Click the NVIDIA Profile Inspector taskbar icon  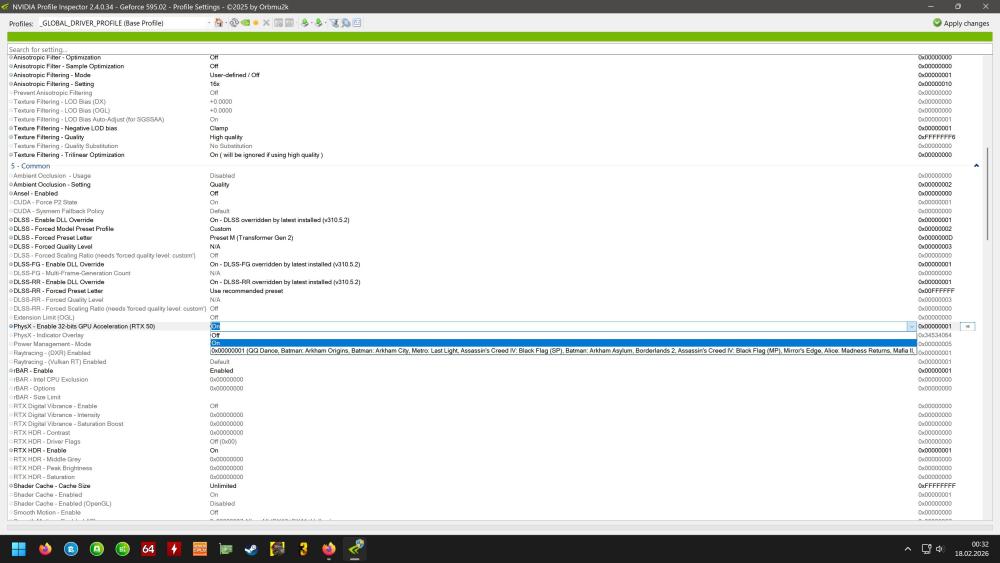pyautogui.click(x=355, y=549)
